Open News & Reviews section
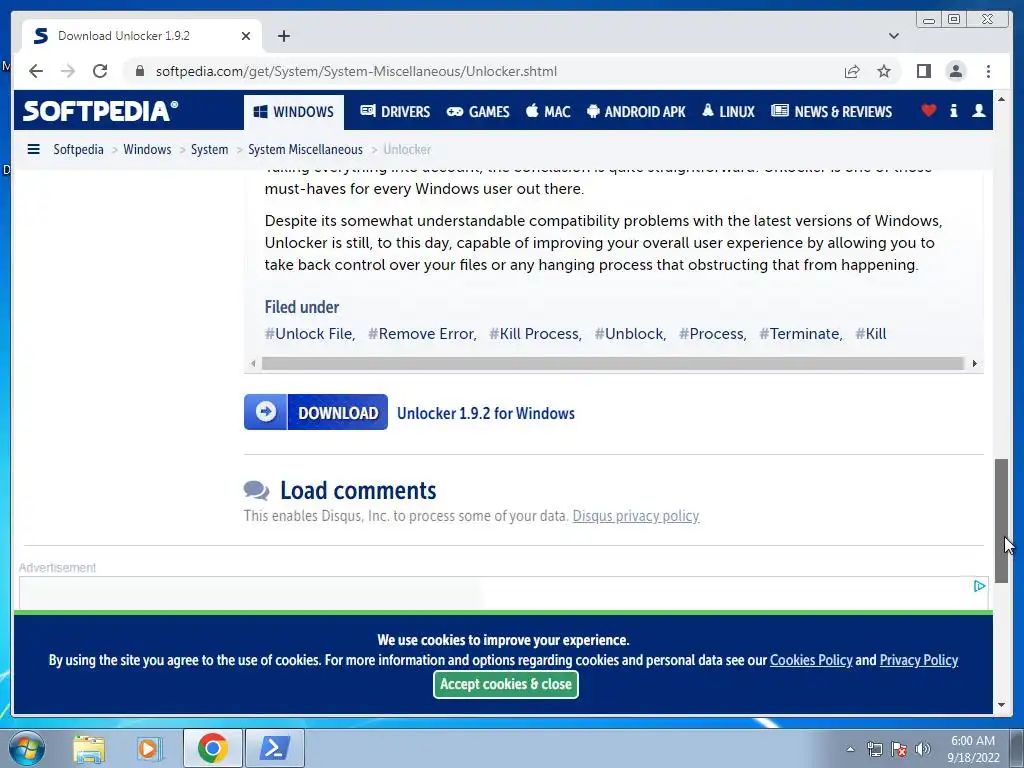 point(831,112)
